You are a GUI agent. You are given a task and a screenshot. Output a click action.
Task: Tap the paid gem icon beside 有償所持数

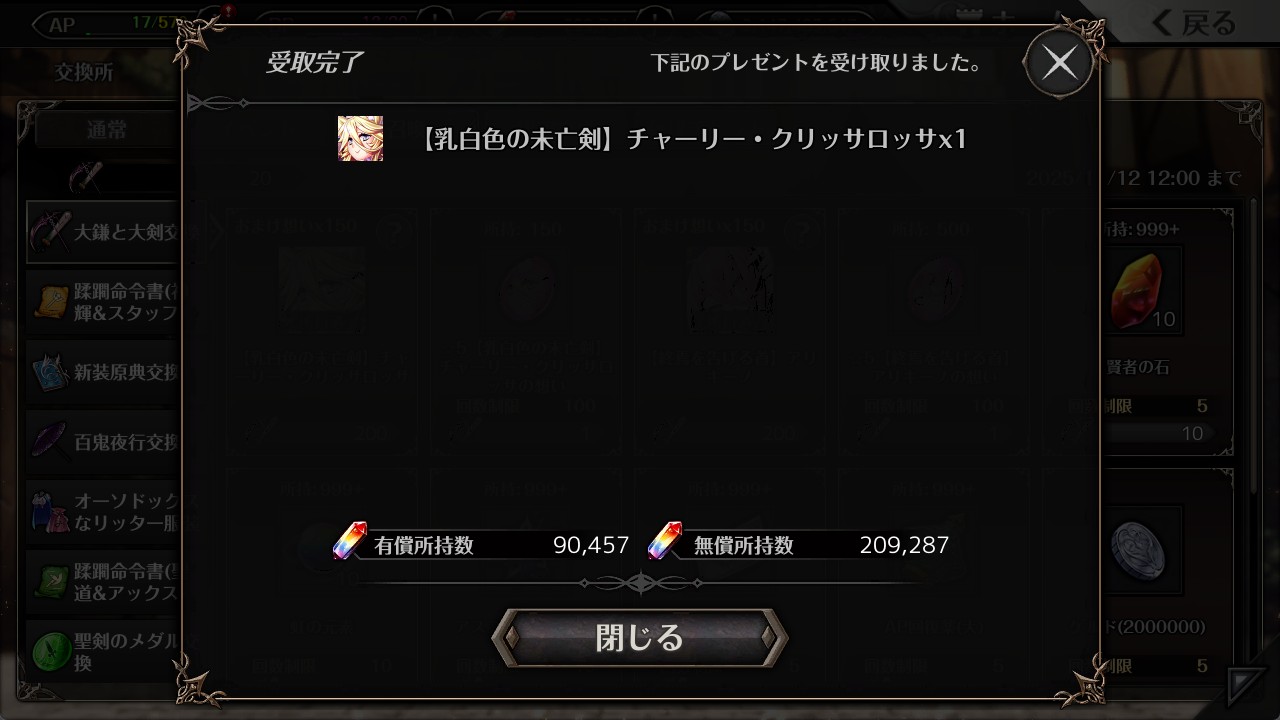350,541
